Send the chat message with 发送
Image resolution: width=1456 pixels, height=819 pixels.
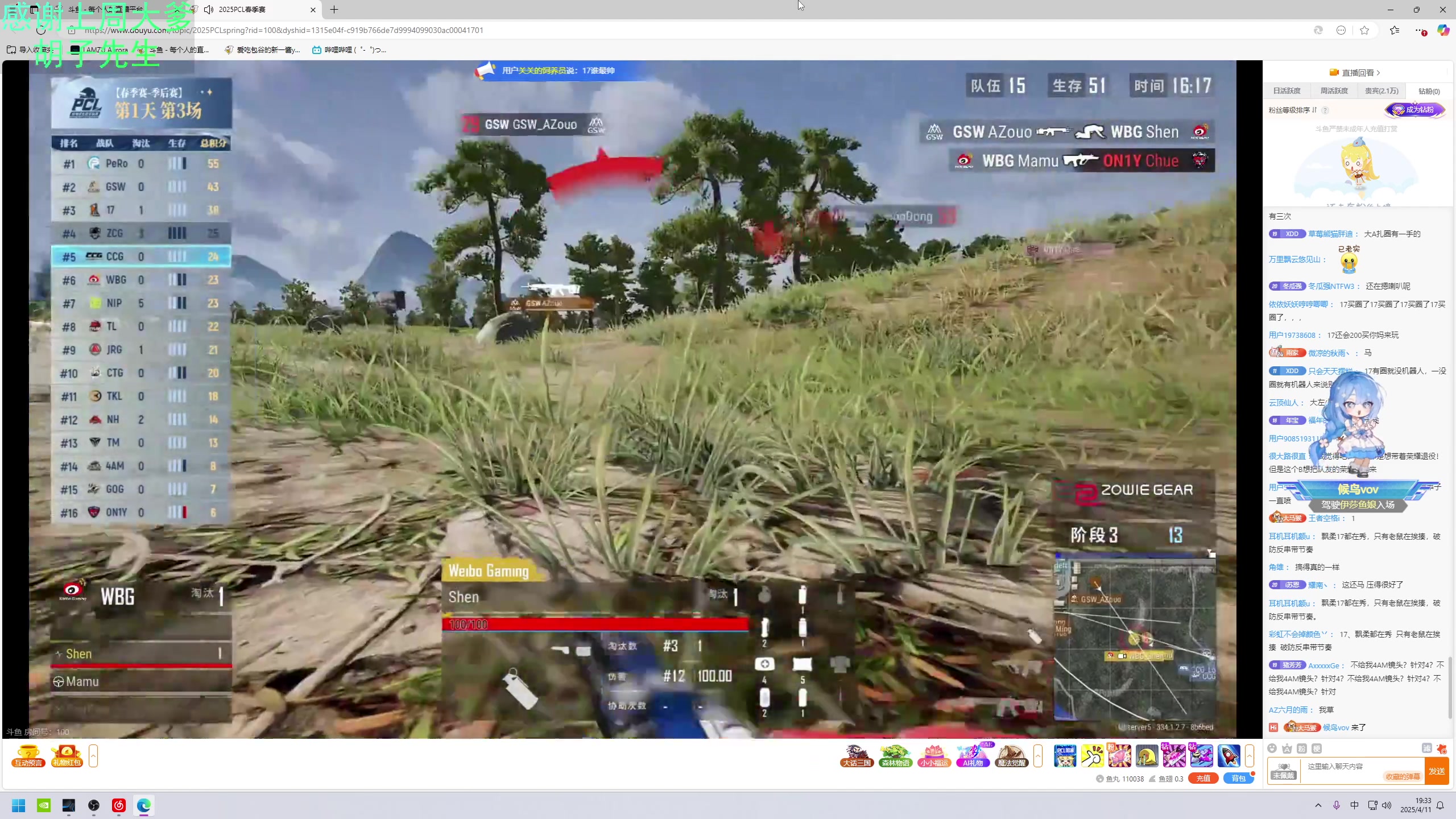pos(1437,771)
